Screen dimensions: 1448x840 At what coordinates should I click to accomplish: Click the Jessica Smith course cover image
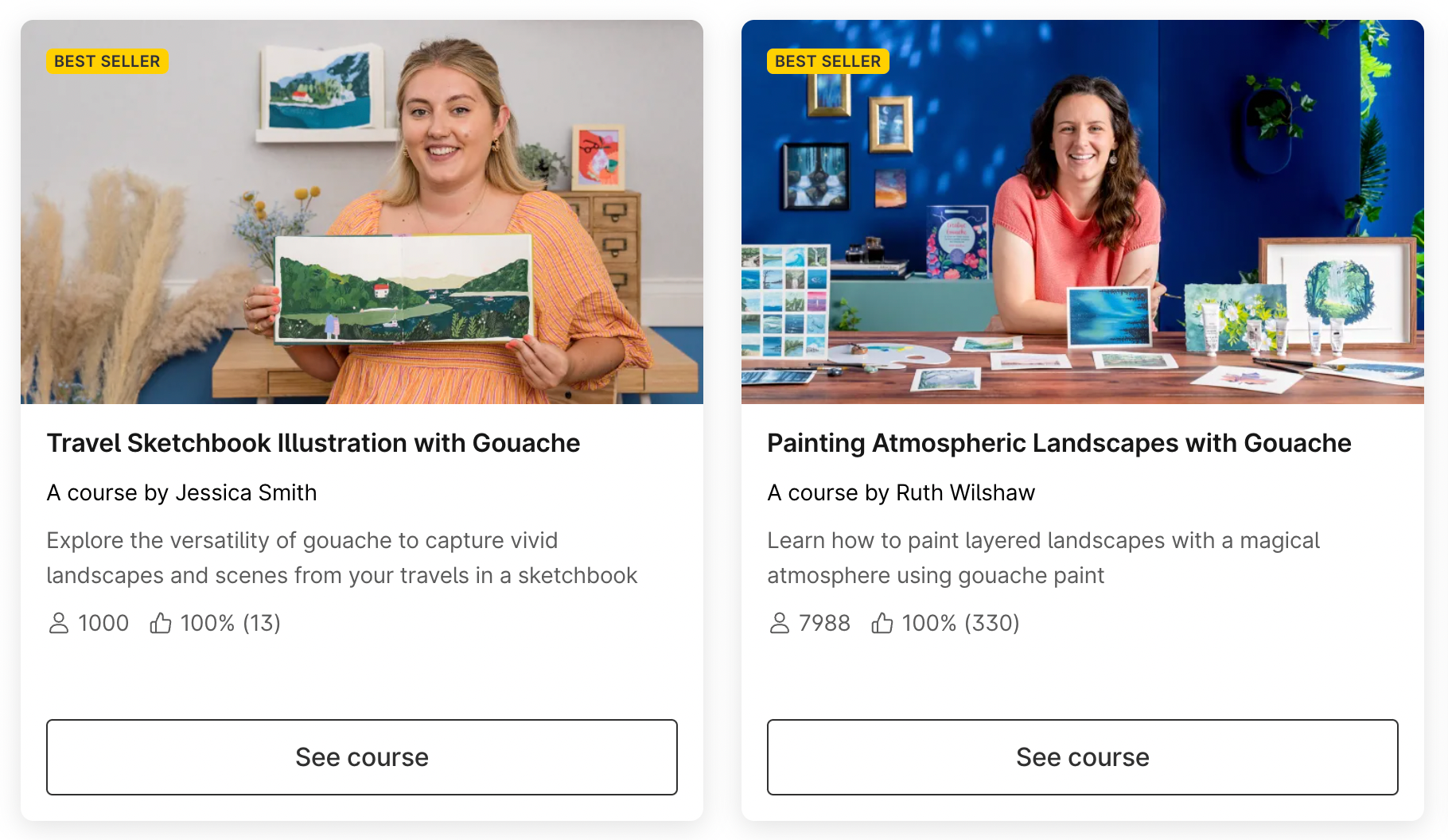coord(362,212)
